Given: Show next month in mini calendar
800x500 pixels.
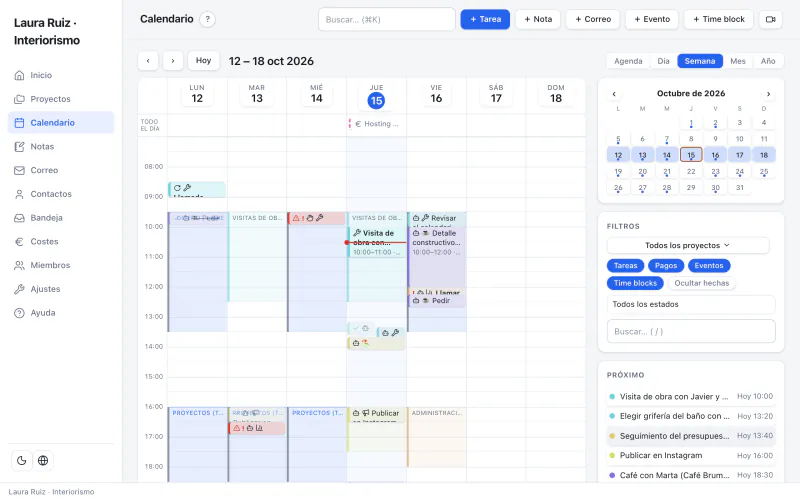Looking at the screenshot, I should coord(768,94).
